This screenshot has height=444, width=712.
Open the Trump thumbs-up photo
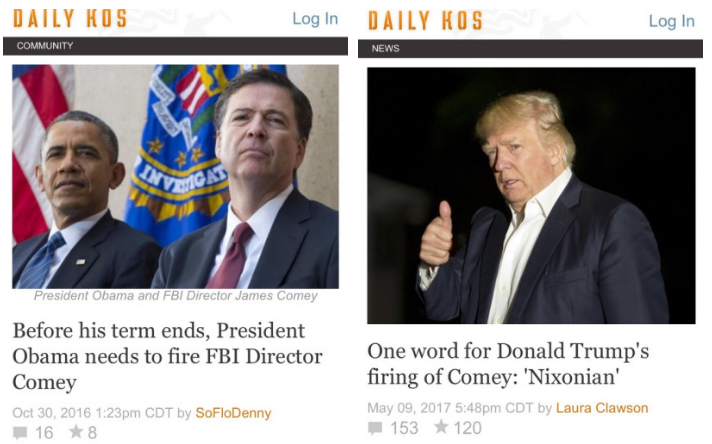click(531, 196)
